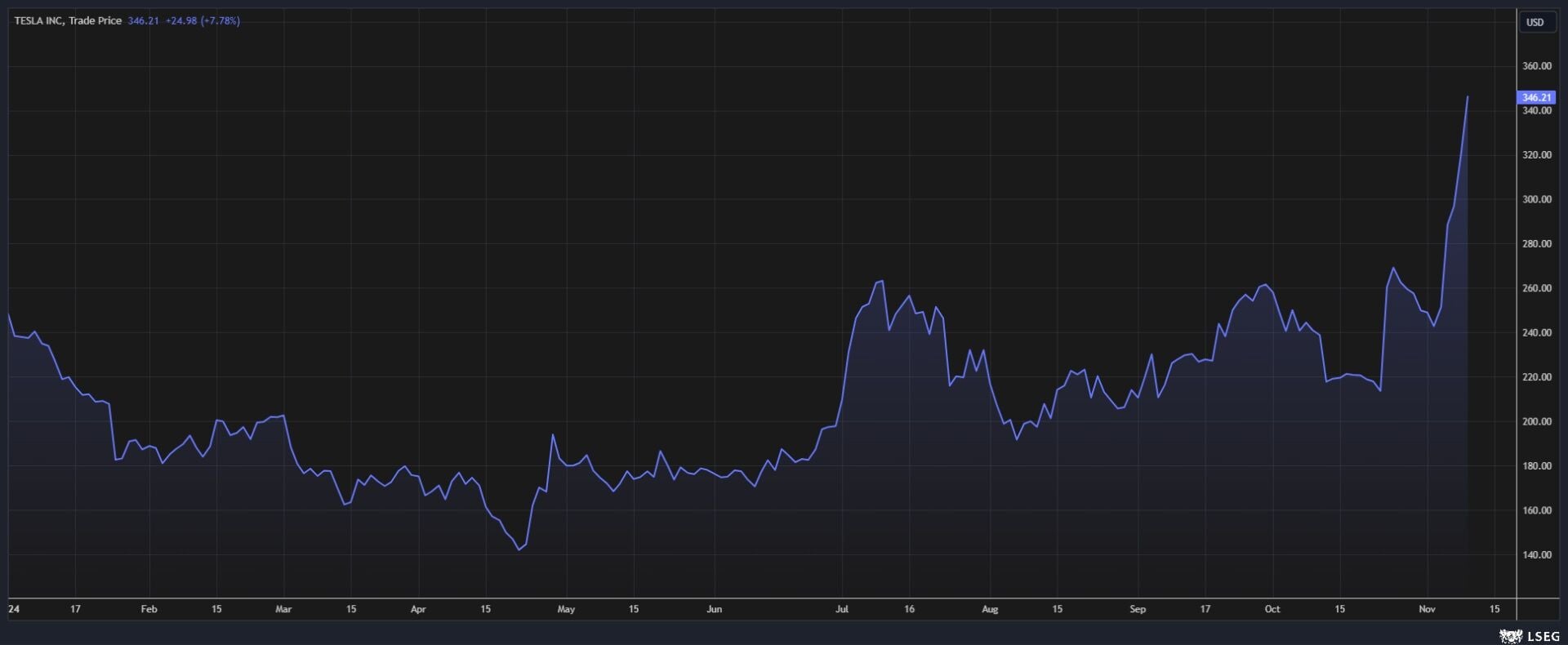Click the 320.00 price level label
The image size is (1568, 645).
point(1537,155)
